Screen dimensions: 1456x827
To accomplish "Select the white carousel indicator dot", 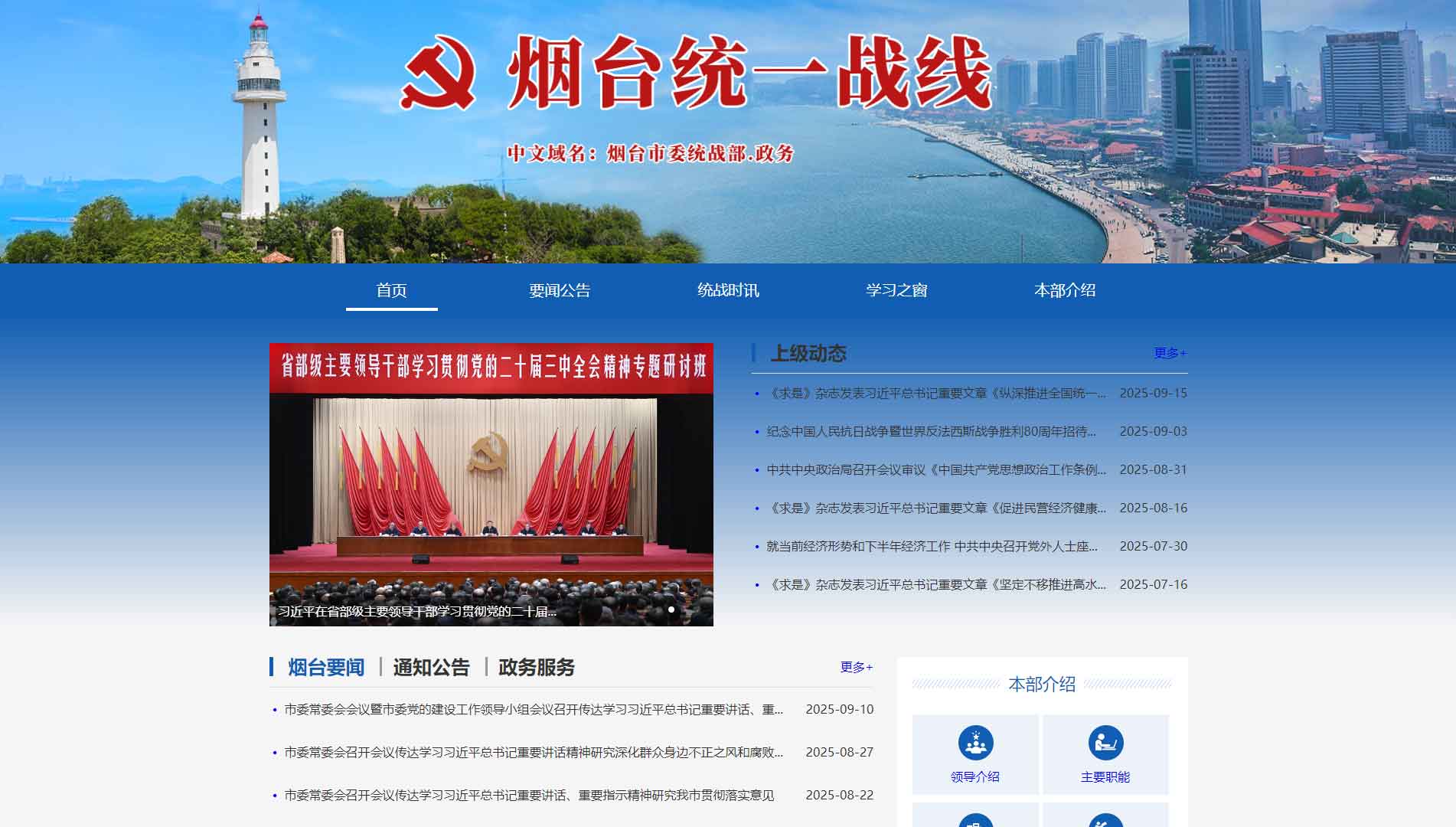I will point(671,610).
